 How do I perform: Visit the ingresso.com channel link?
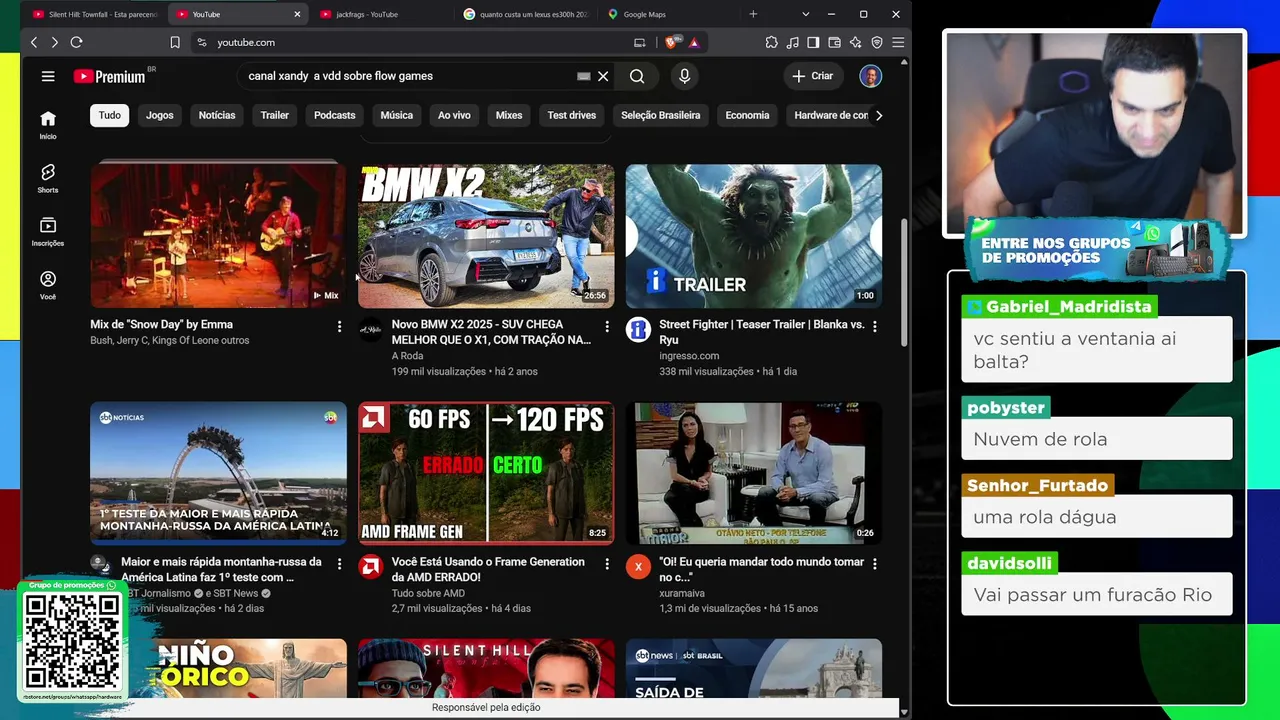[689, 356]
